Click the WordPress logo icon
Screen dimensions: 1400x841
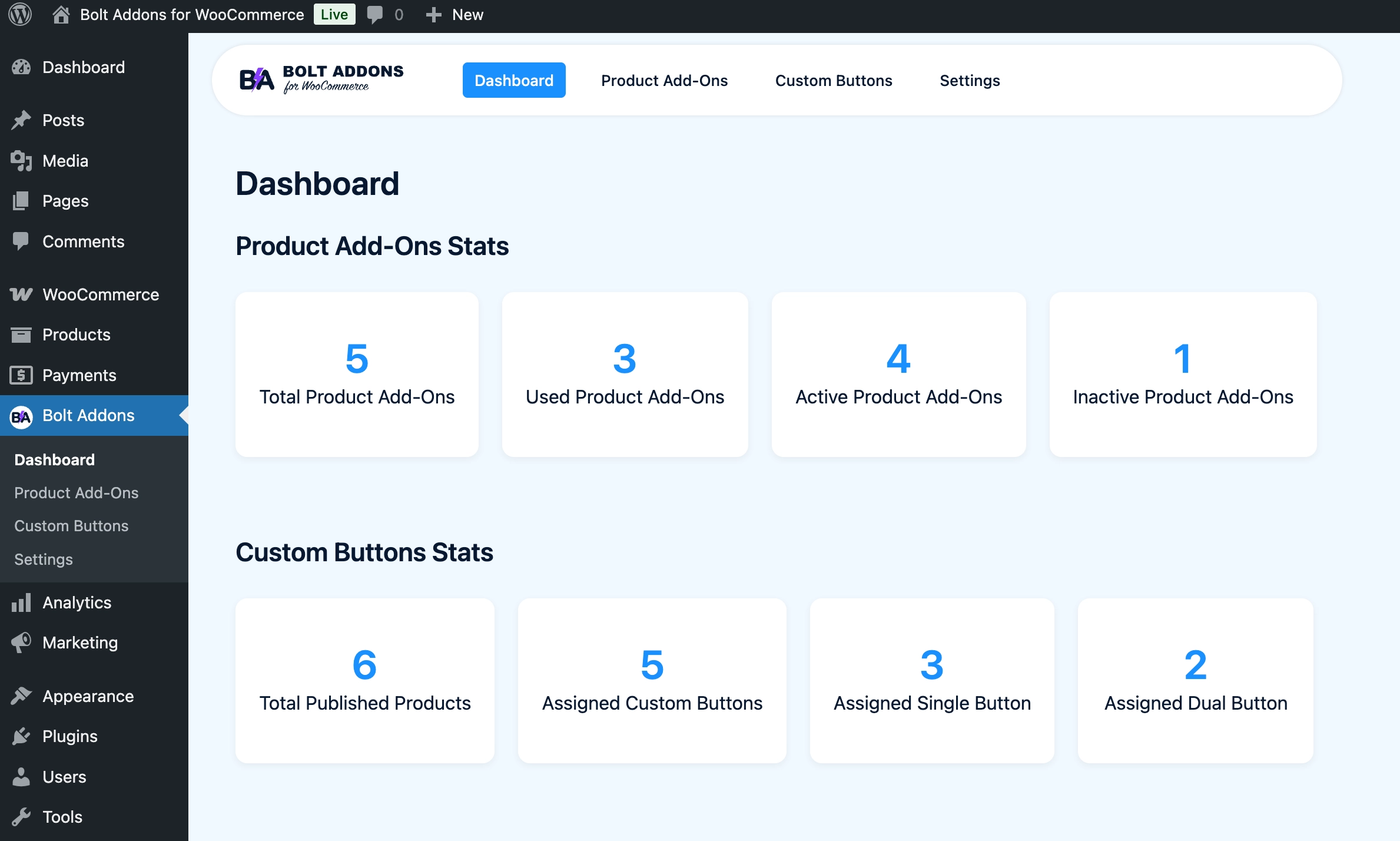click(x=20, y=14)
